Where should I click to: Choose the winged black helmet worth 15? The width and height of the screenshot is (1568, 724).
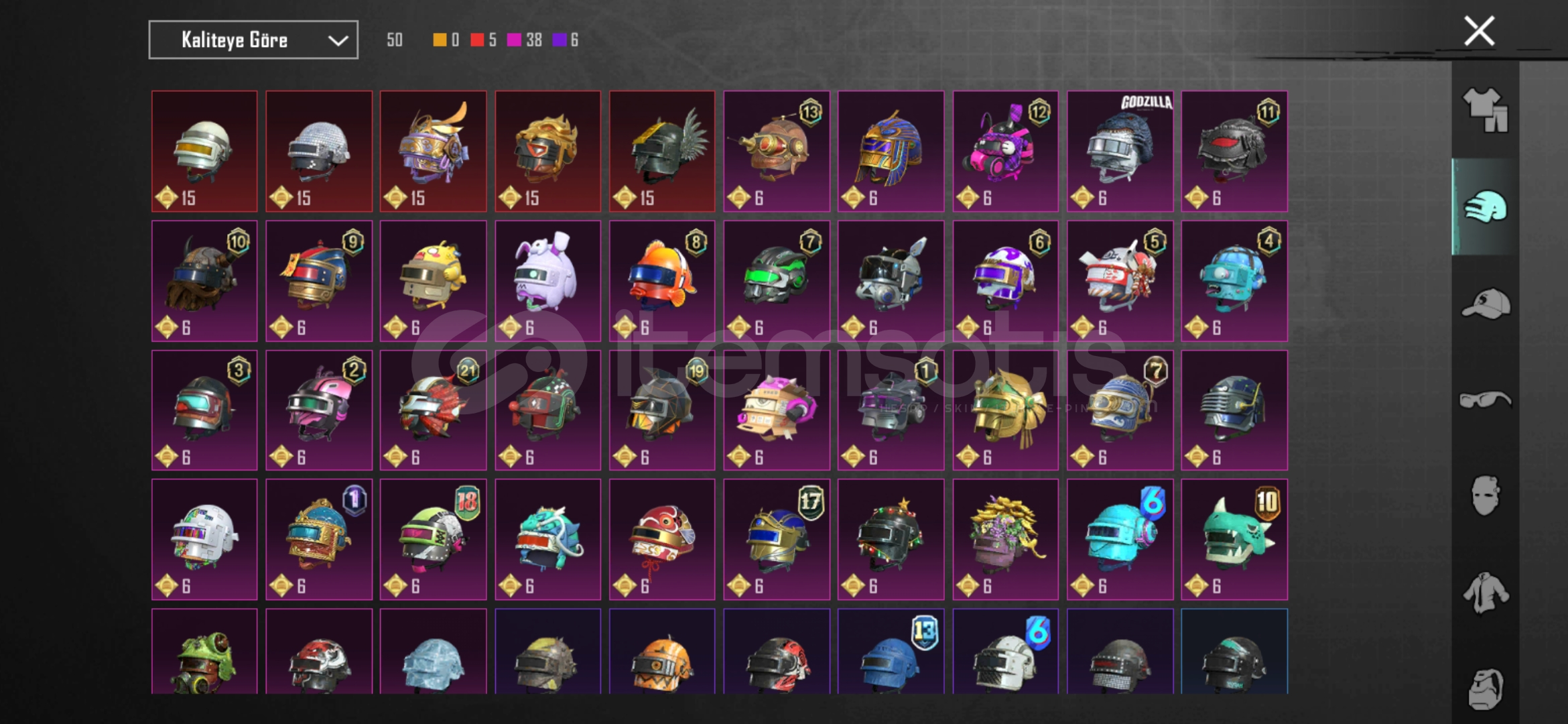662,152
